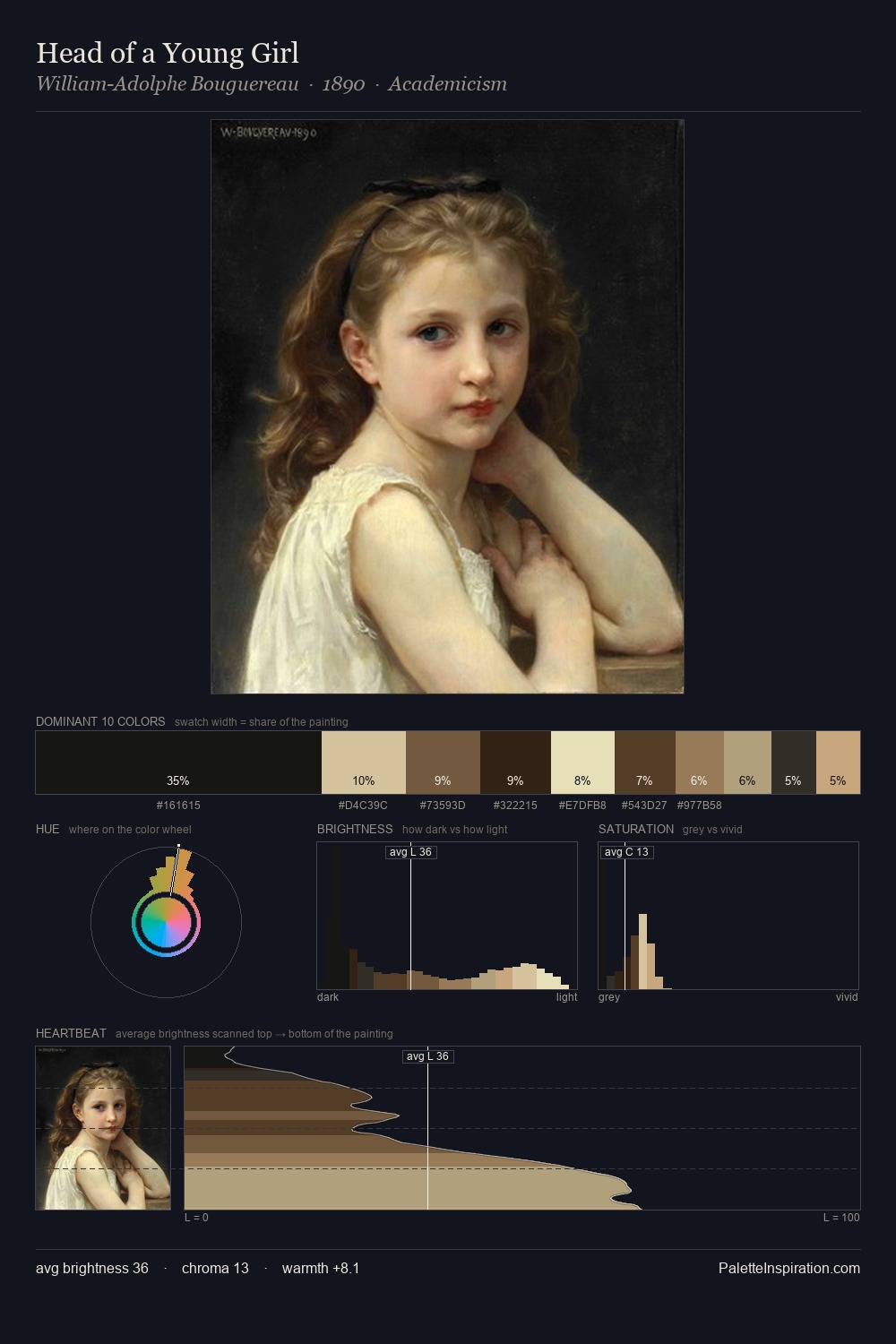Click the #543D27 swatch at 7%
The width and height of the screenshot is (896, 1344).
click(645, 762)
